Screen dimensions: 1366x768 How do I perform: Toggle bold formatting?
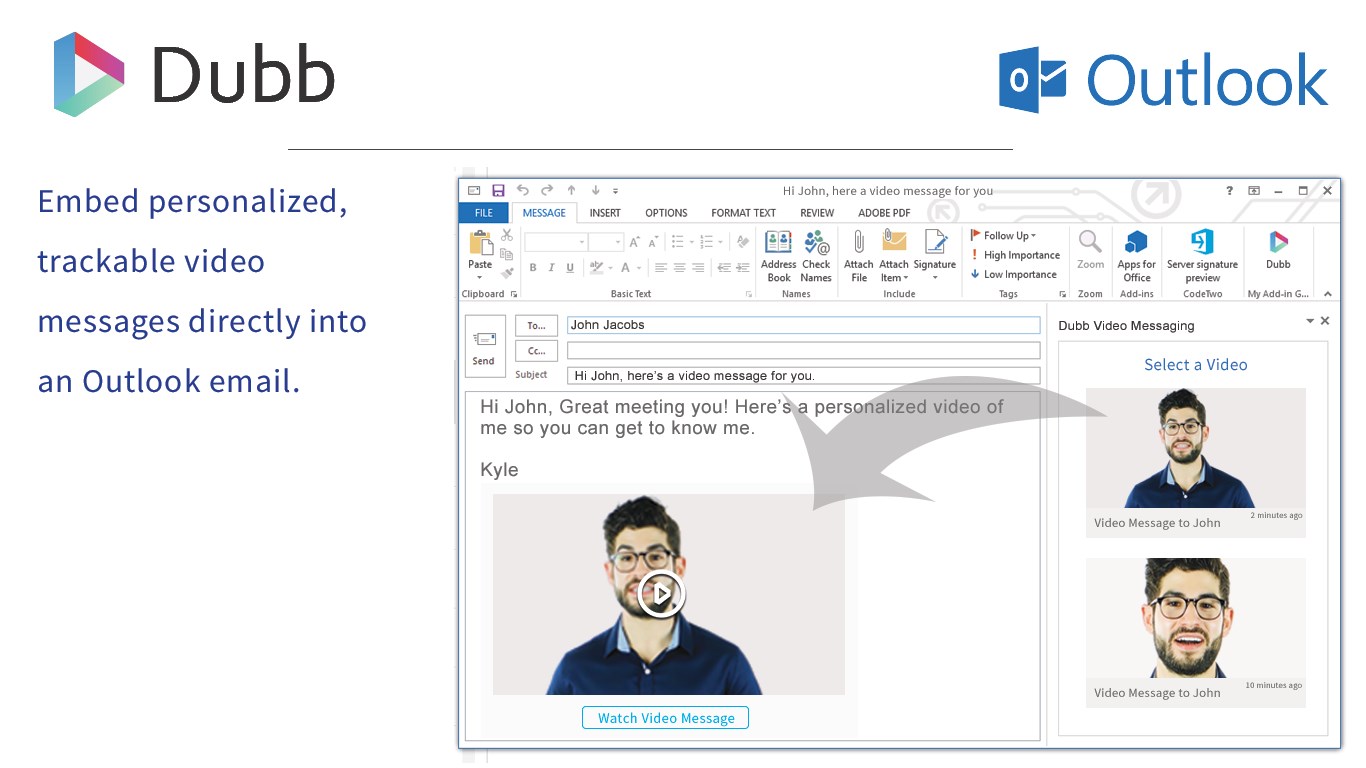pos(533,267)
